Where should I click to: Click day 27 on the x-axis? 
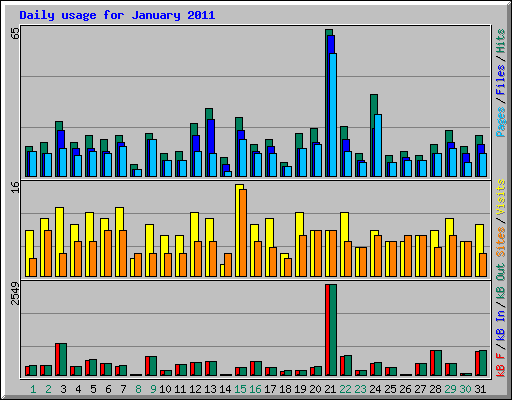[420, 389]
